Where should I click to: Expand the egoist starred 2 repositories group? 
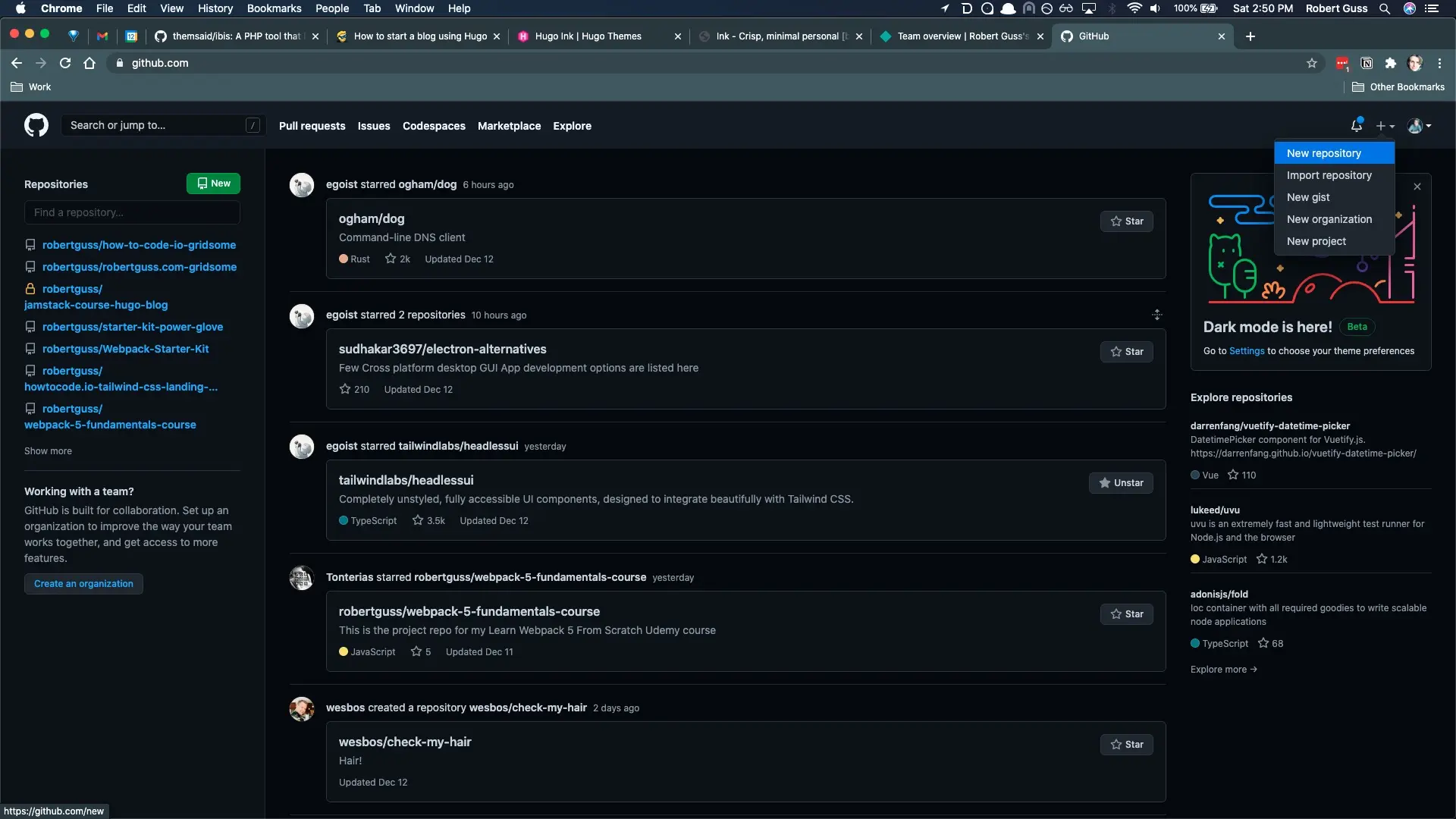click(1156, 315)
